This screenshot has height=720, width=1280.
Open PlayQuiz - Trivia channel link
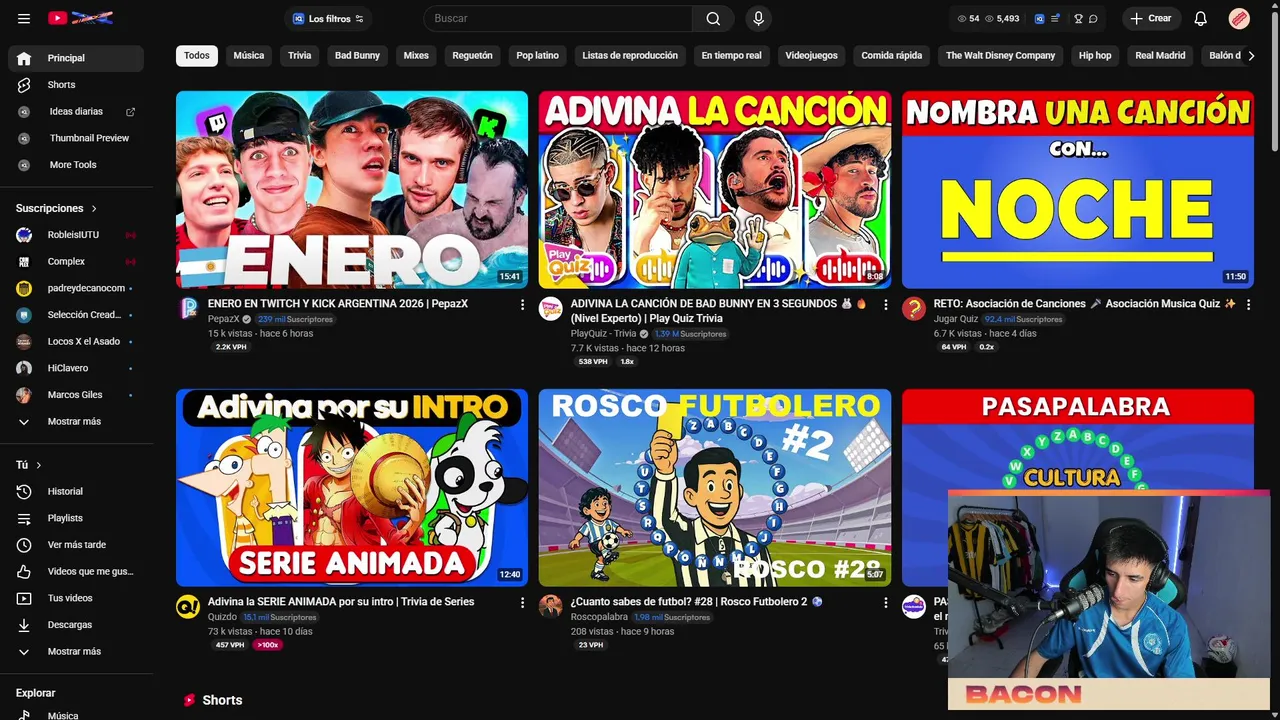[603, 334]
